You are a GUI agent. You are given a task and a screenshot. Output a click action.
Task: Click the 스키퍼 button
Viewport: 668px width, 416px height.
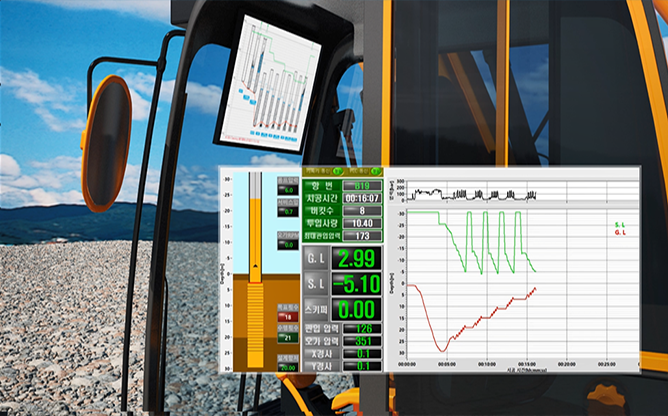316,309
